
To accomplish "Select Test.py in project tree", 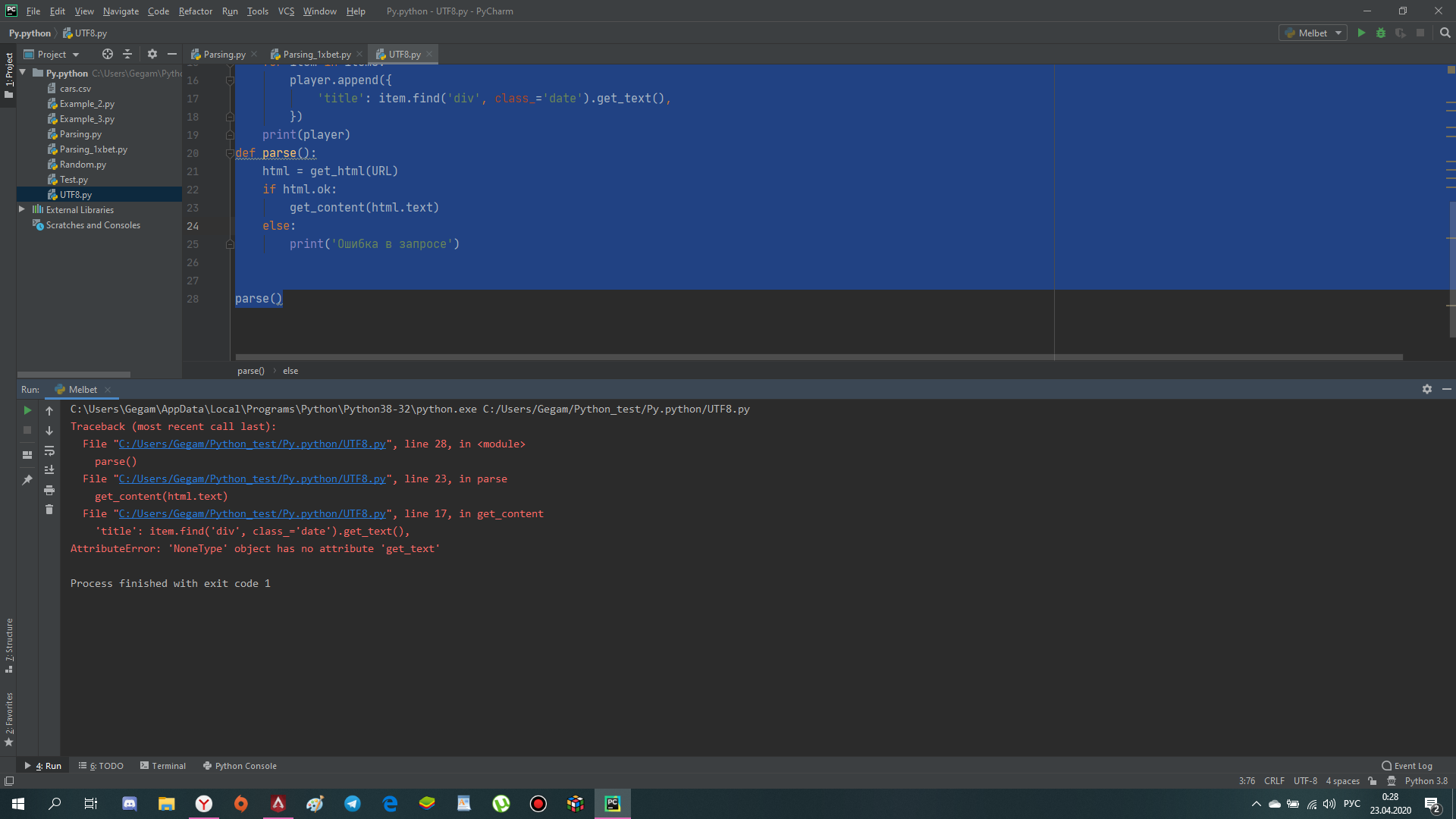I will [x=74, y=180].
